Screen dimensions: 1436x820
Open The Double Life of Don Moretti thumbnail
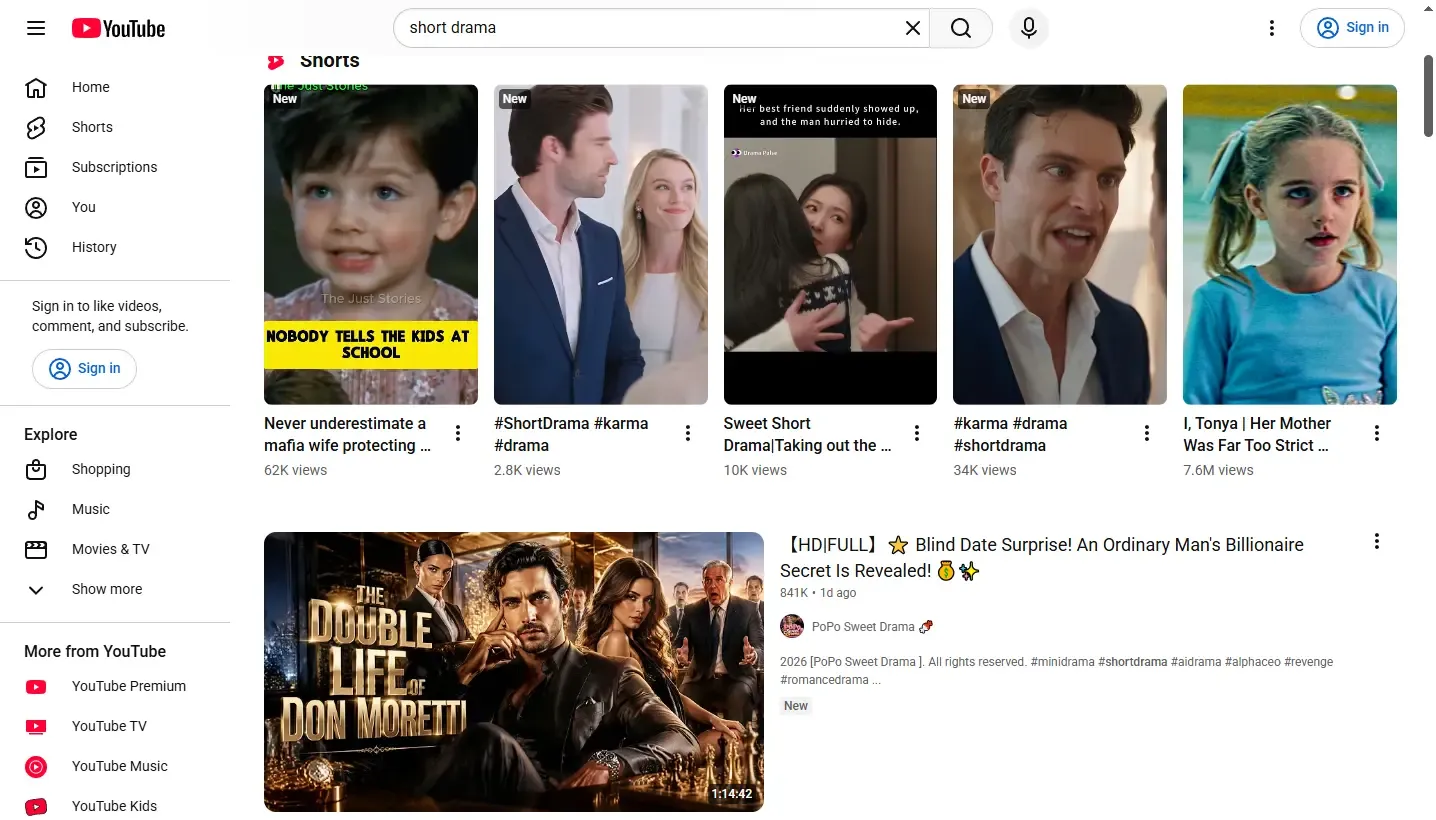(514, 672)
